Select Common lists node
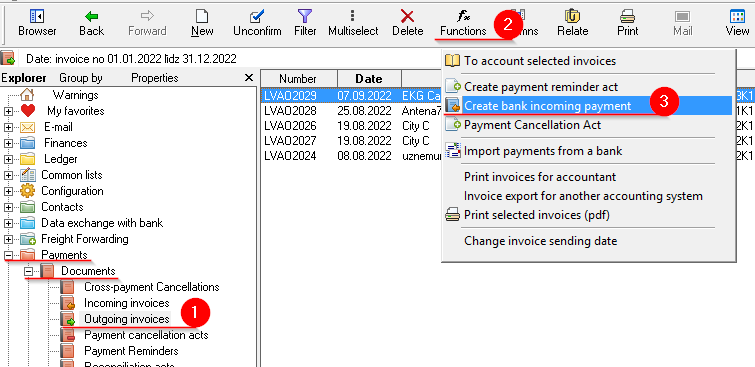The width and height of the screenshot is (755, 367). (72, 175)
